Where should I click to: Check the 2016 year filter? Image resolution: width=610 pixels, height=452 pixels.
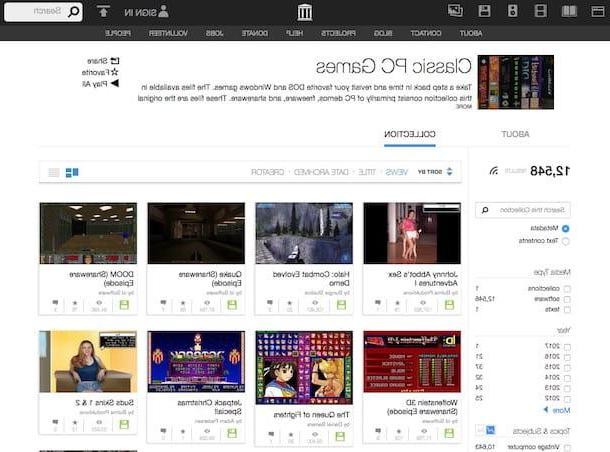click(x=567, y=357)
